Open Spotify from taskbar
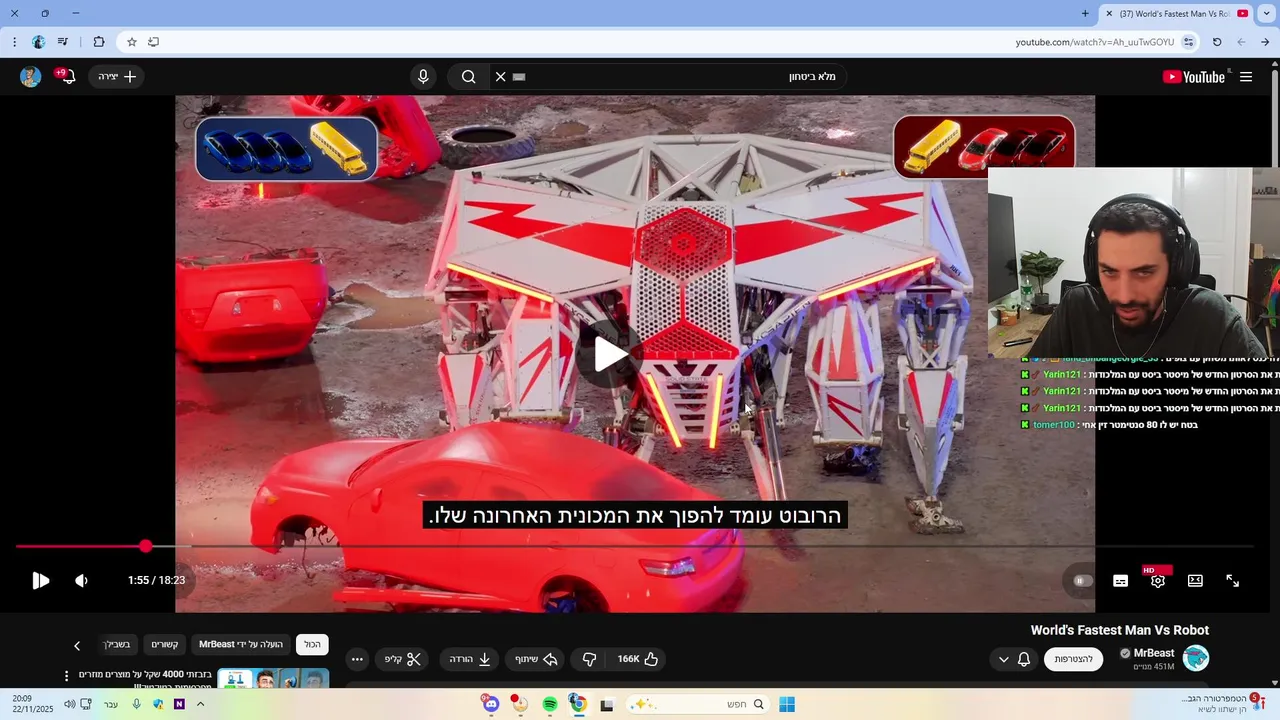The width and height of the screenshot is (1280, 720). tap(549, 704)
